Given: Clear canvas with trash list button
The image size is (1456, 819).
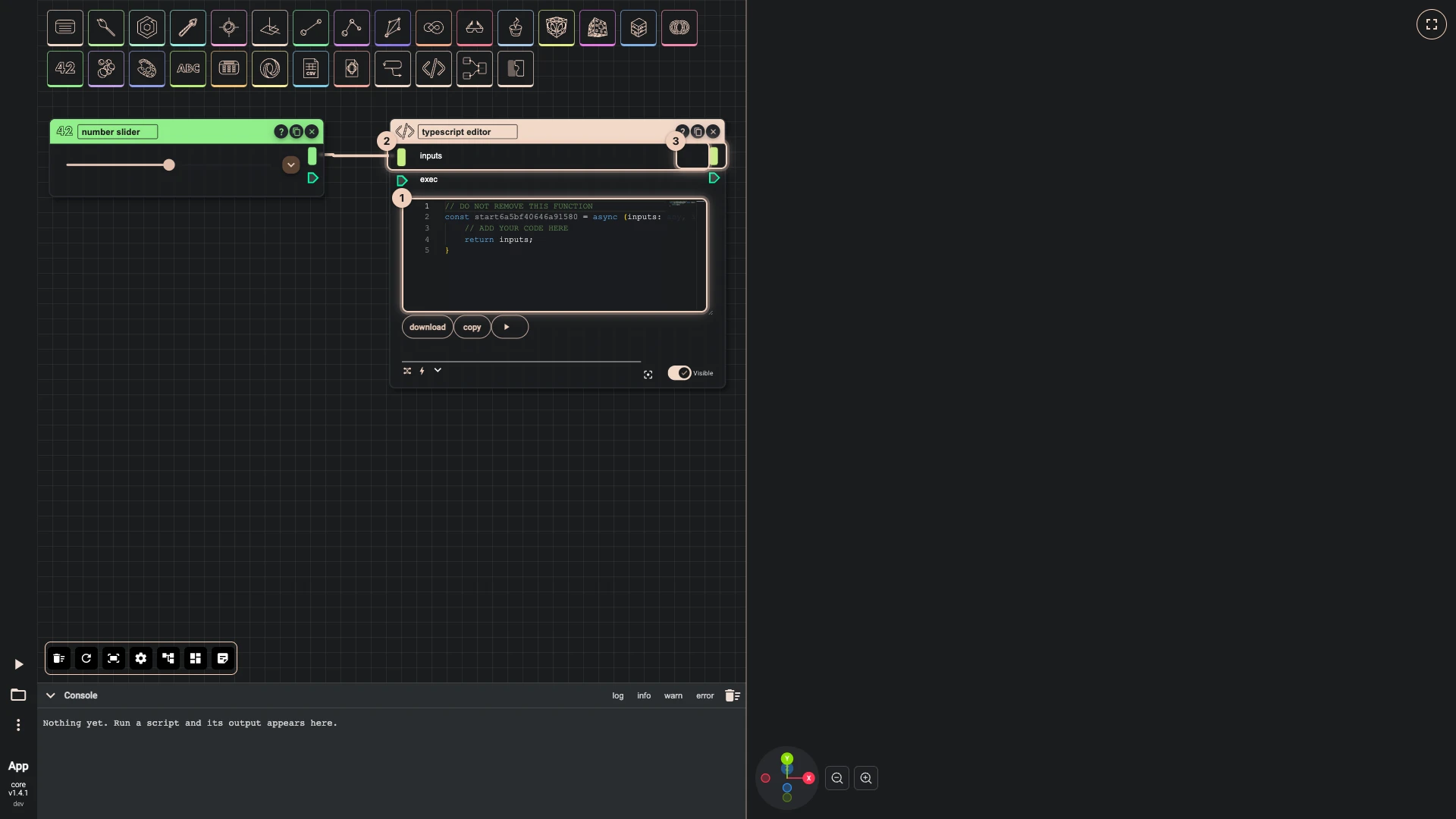Looking at the screenshot, I should [x=59, y=658].
